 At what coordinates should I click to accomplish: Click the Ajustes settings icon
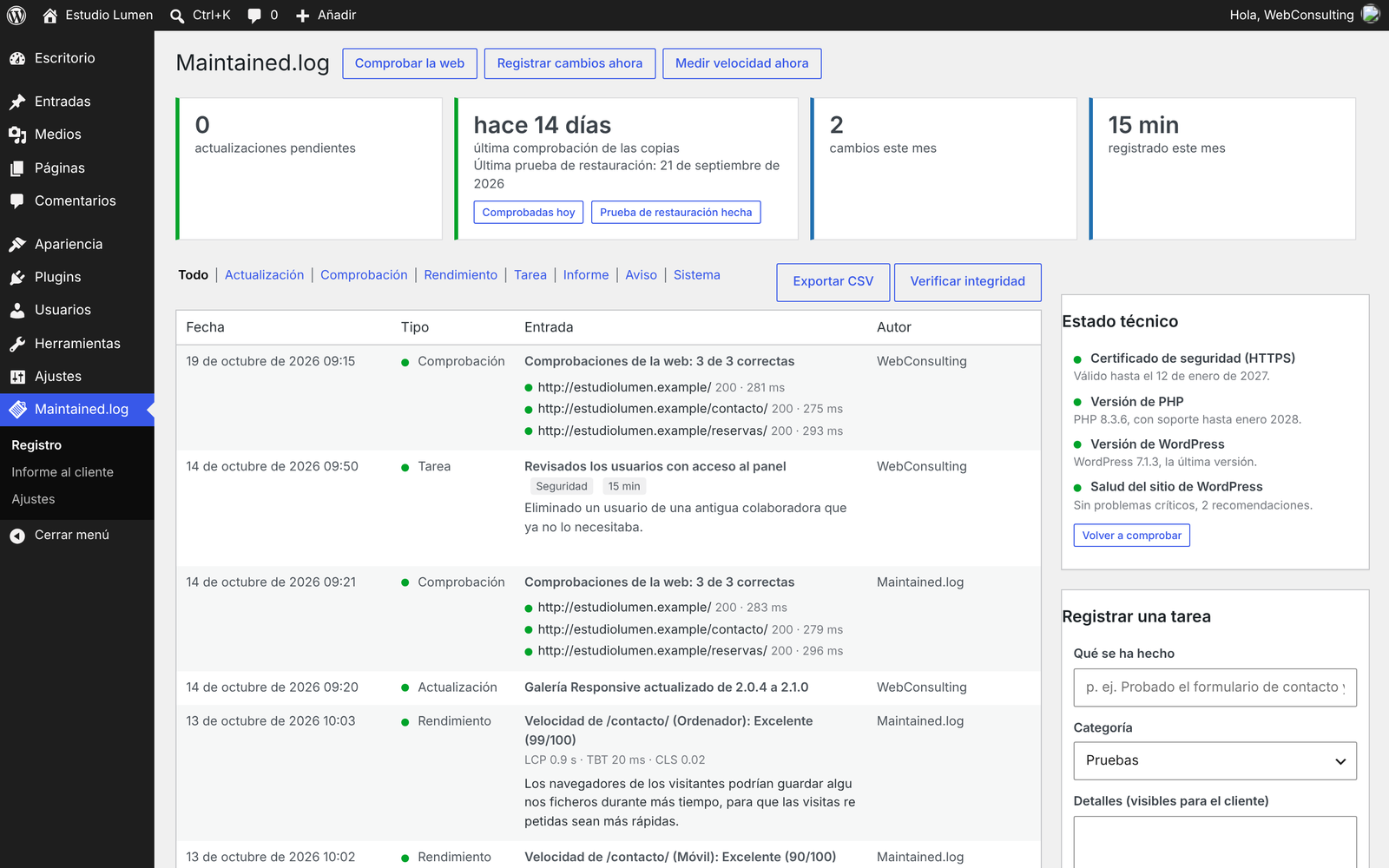point(17,377)
